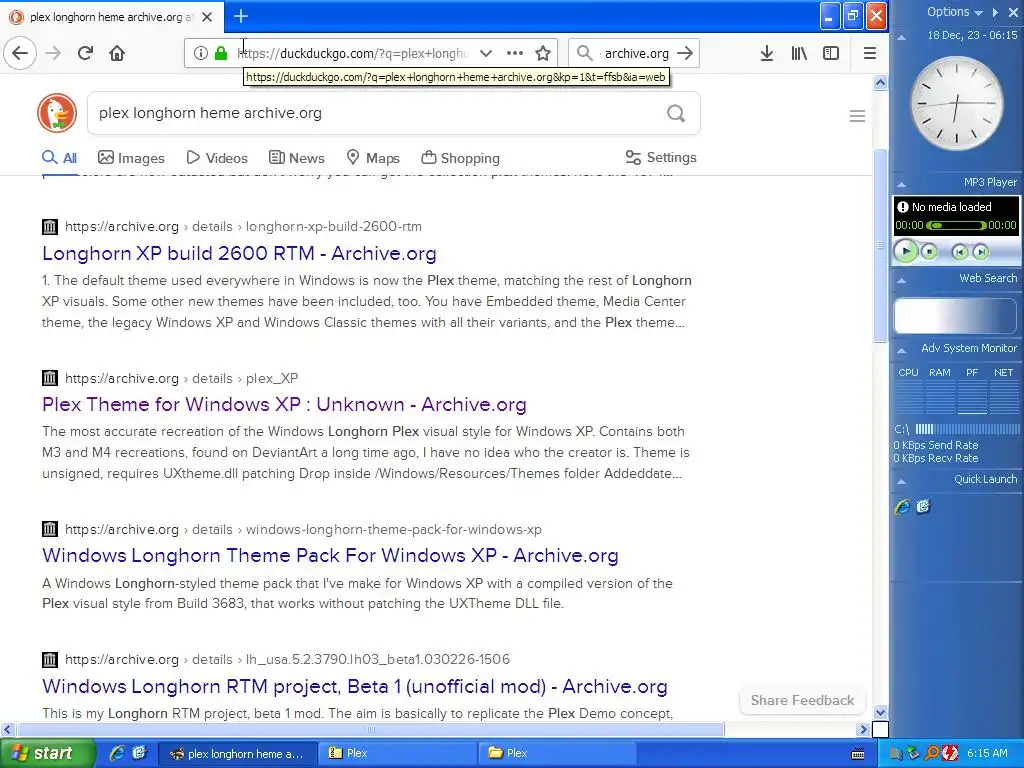Image resolution: width=1024 pixels, height=768 pixels.
Task: Click the Firefox URL address field
Action: (353, 54)
